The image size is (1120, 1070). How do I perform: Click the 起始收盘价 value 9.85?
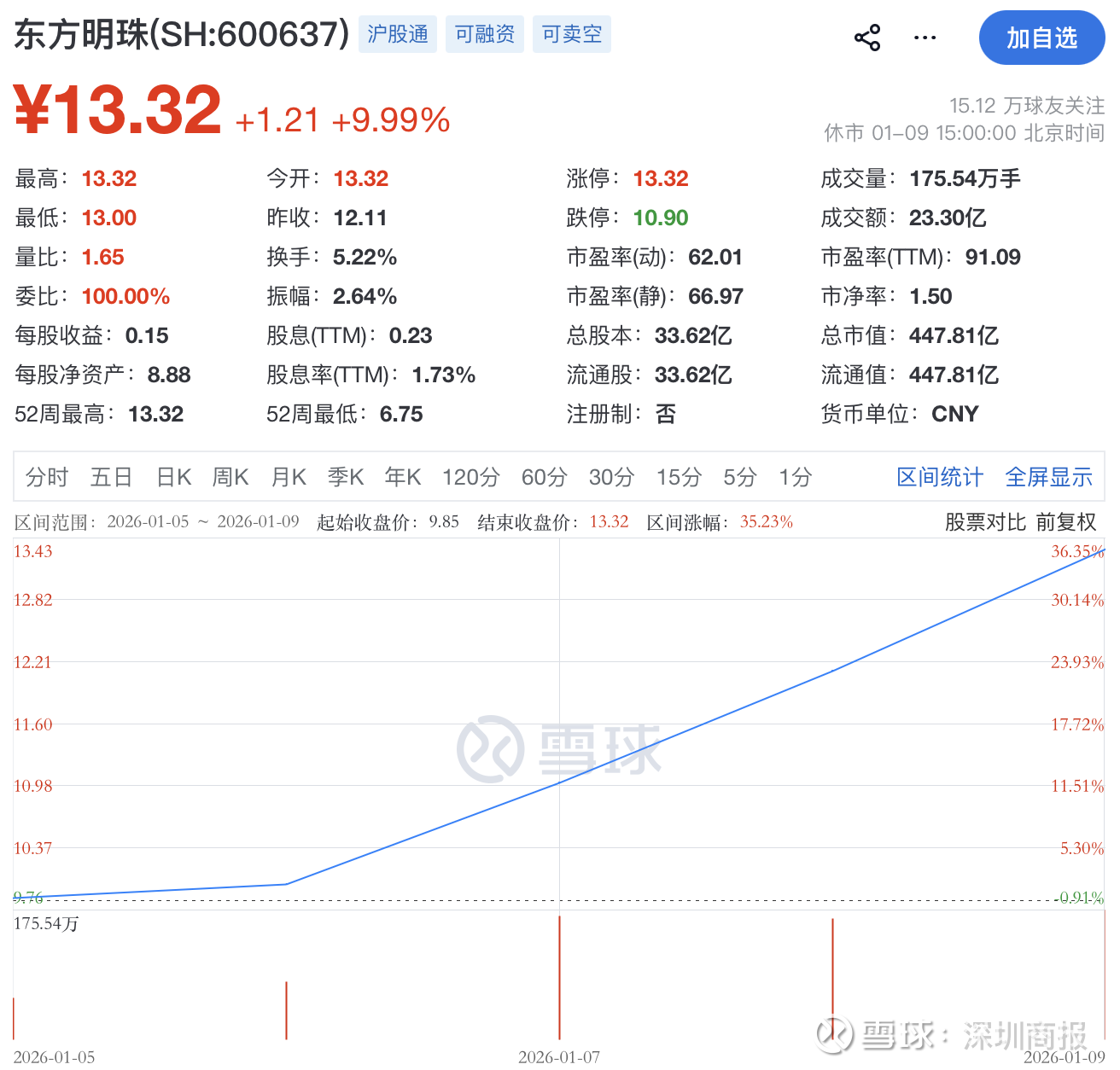444,521
